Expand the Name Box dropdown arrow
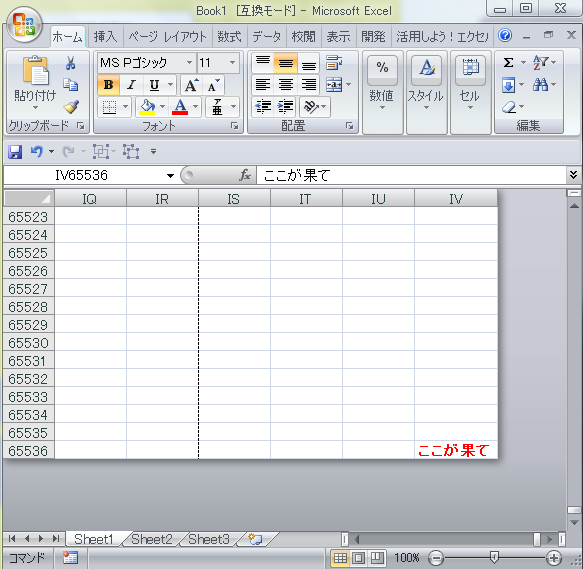The height and width of the screenshot is (569, 583). pos(170,176)
